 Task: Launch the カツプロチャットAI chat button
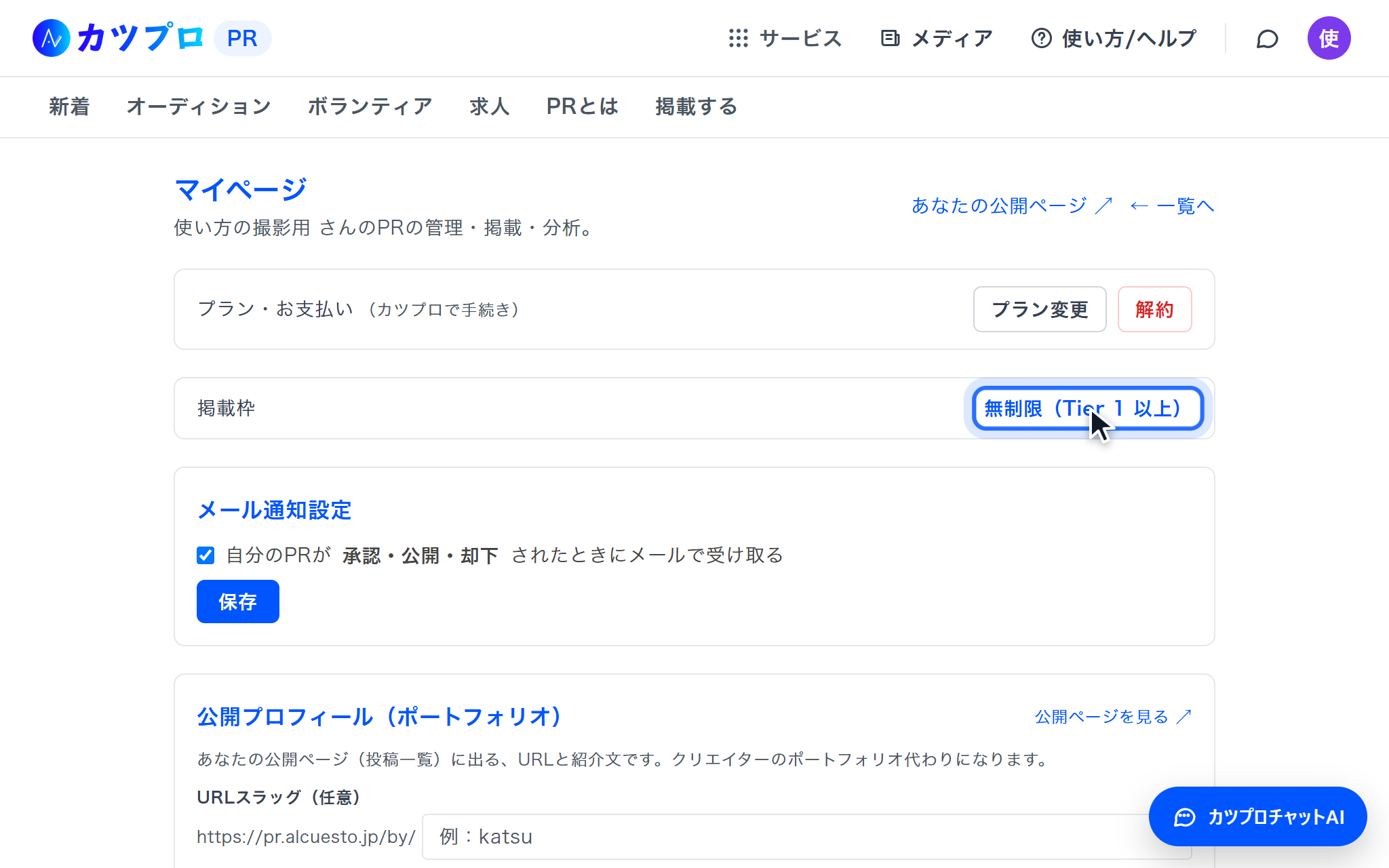(1257, 816)
